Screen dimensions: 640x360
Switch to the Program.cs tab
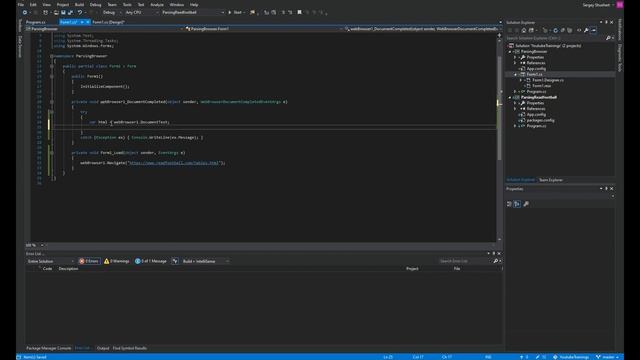pyautogui.click(x=36, y=22)
